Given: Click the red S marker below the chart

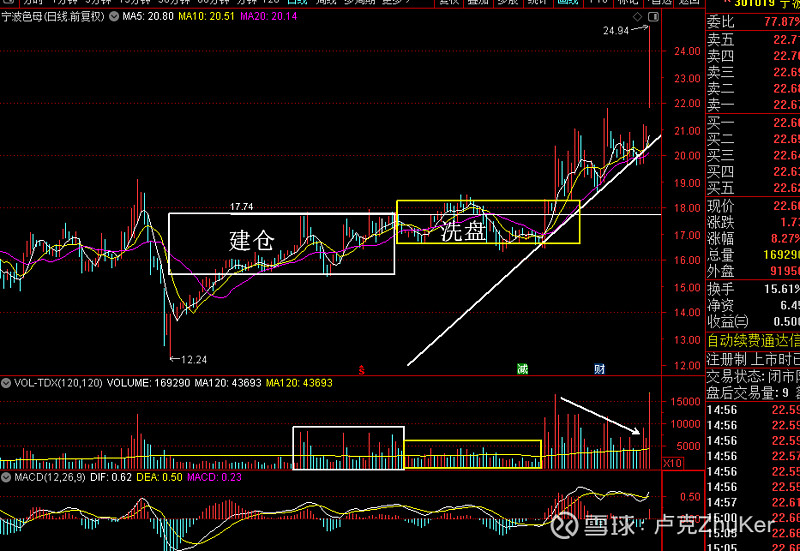Looking at the screenshot, I should click(x=361, y=370).
